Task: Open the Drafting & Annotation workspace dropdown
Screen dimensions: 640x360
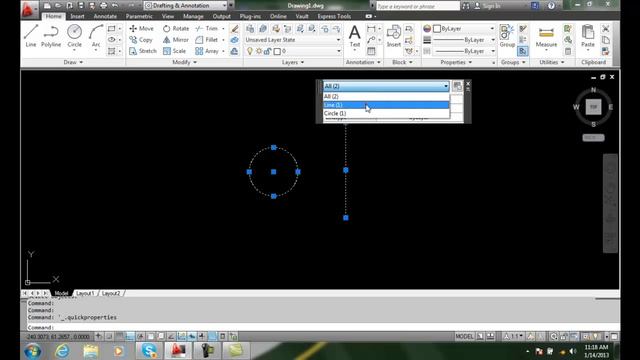Action: [185, 6]
